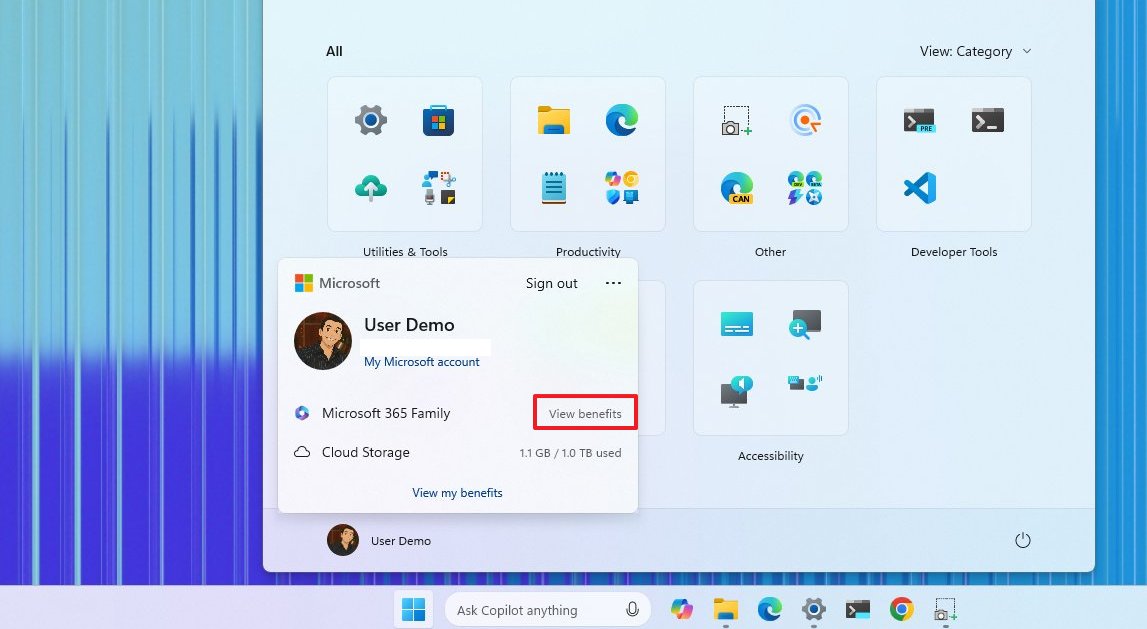Open the three-dot account options menu
Screen dimensions: 1147x629
coord(613,283)
